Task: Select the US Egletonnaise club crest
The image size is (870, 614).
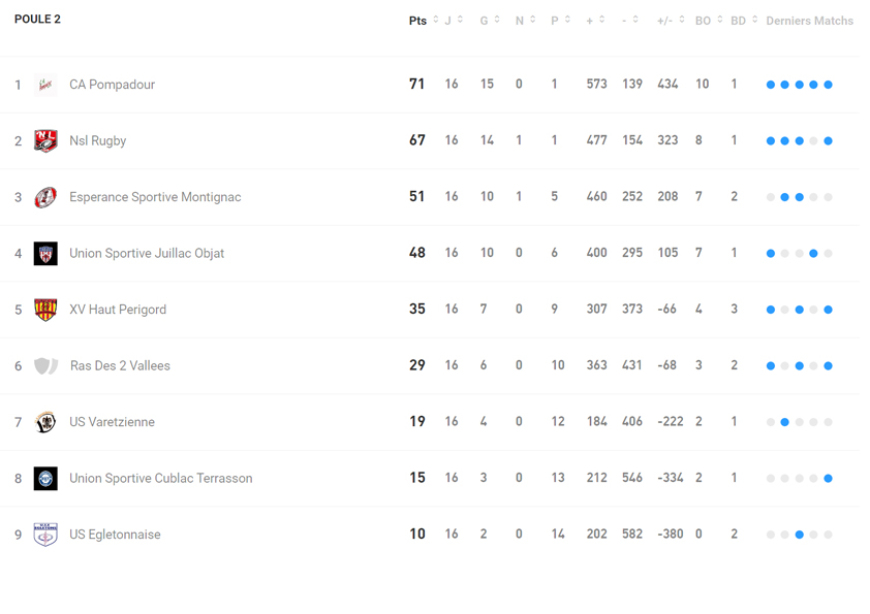Action: [45, 534]
